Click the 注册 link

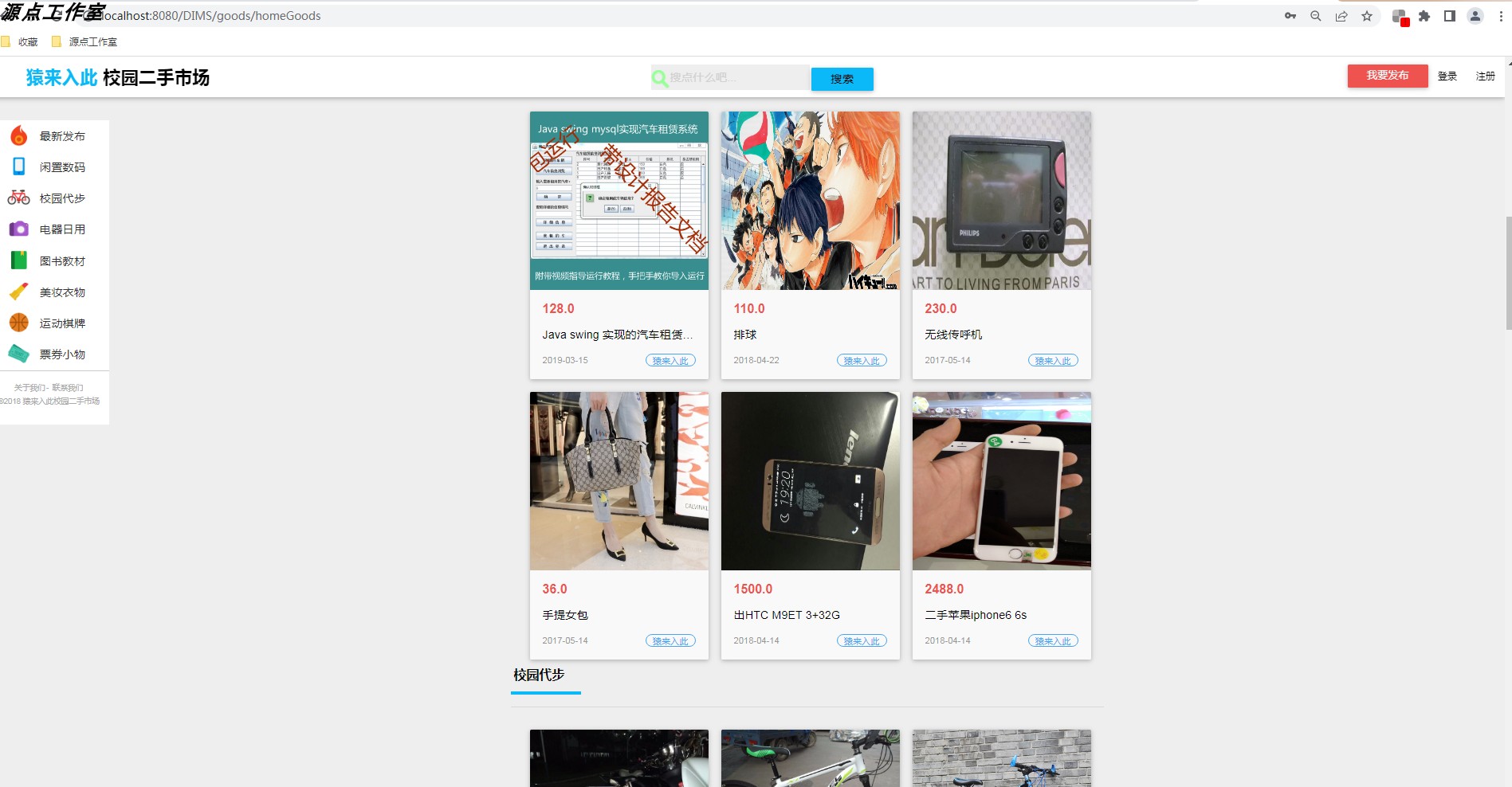1486,76
